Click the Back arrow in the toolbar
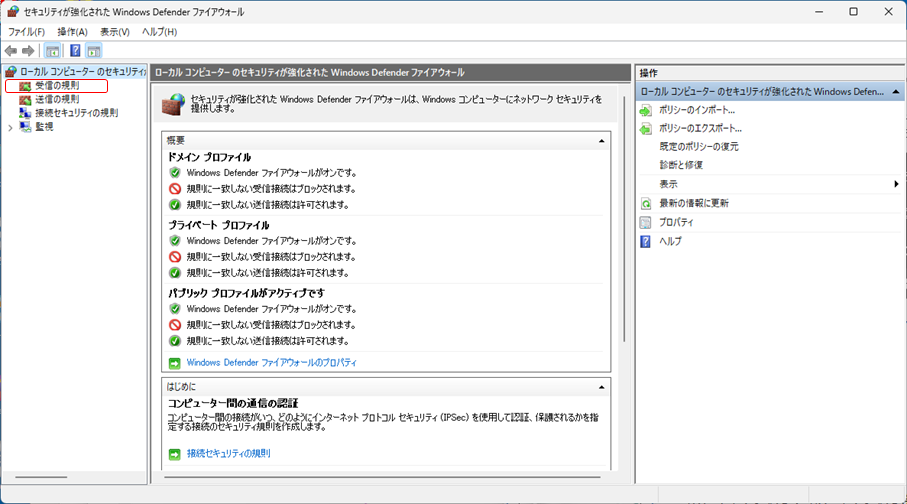 pyautogui.click(x=11, y=51)
